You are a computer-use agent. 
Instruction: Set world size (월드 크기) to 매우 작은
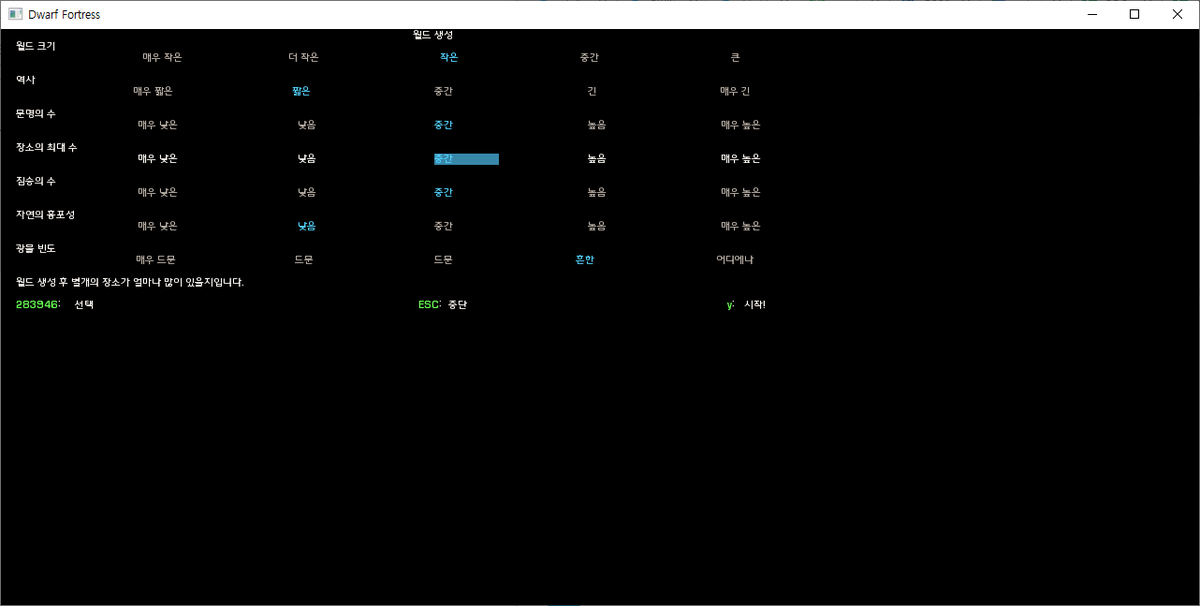(162, 58)
